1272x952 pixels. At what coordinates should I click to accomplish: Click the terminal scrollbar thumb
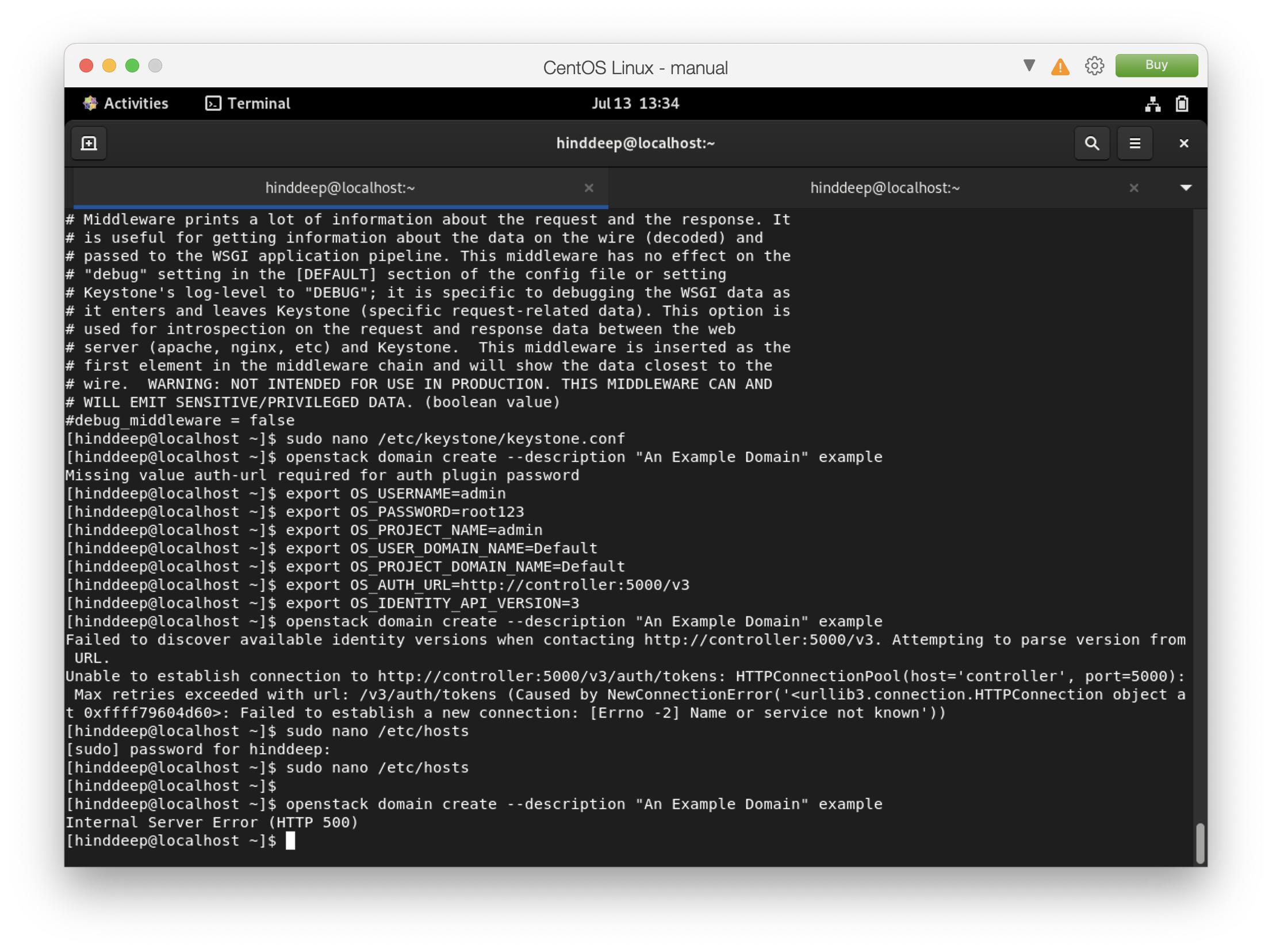pos(1200,843)
